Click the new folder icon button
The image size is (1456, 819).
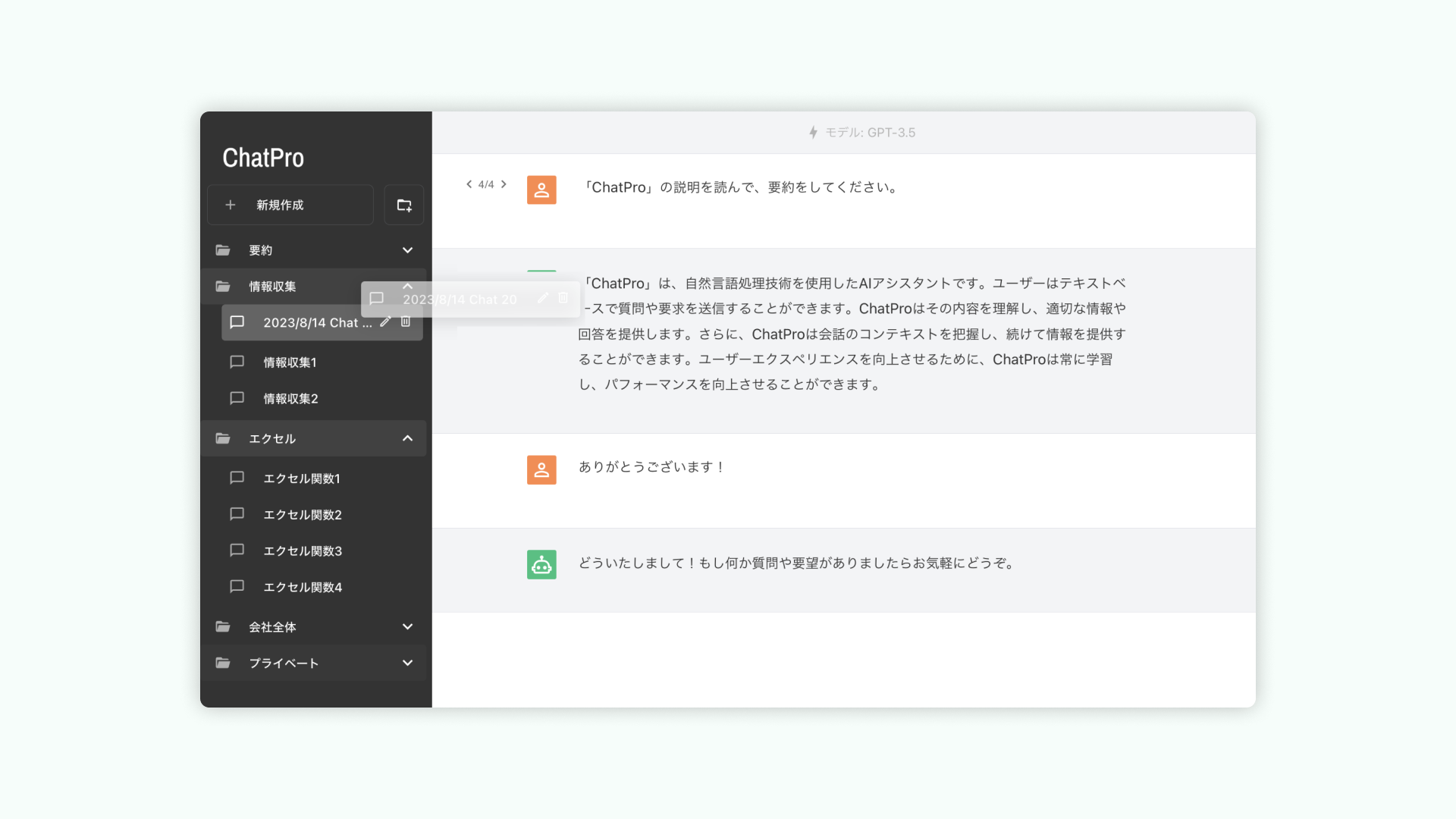[403, 205]
